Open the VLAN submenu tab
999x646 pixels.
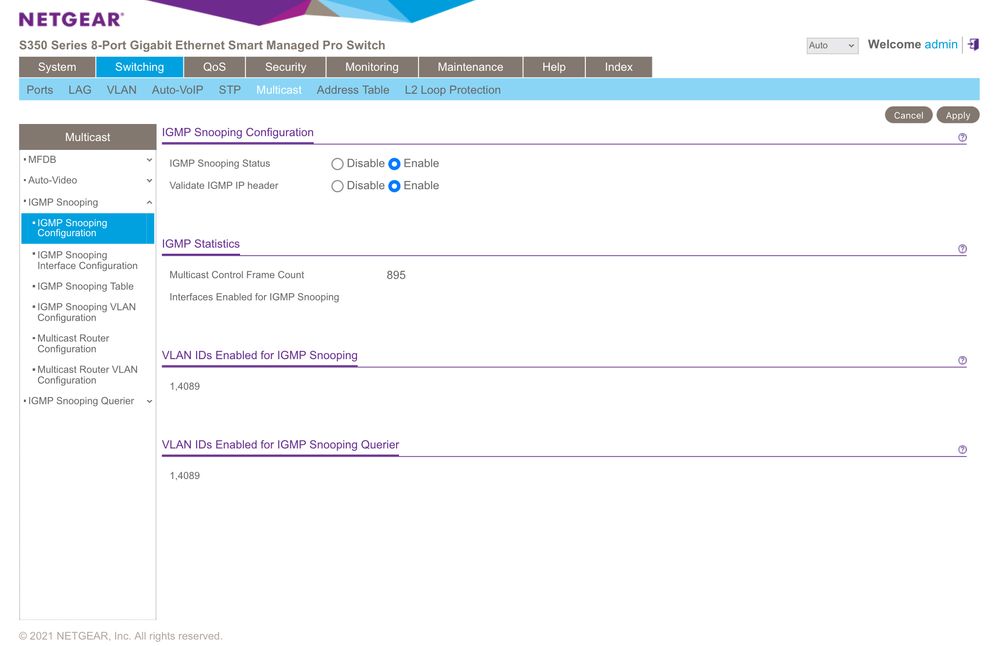(121, 90)
